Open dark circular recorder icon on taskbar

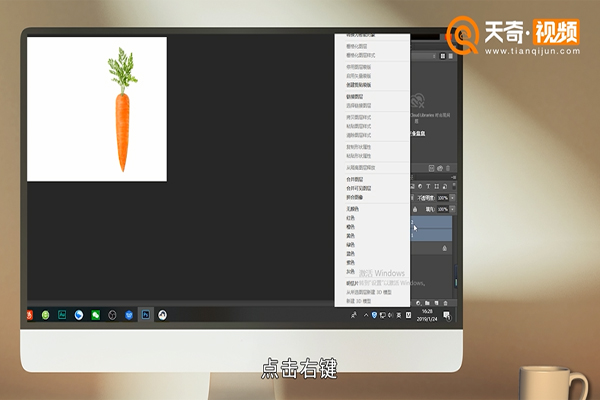click(x=112, y=315)
